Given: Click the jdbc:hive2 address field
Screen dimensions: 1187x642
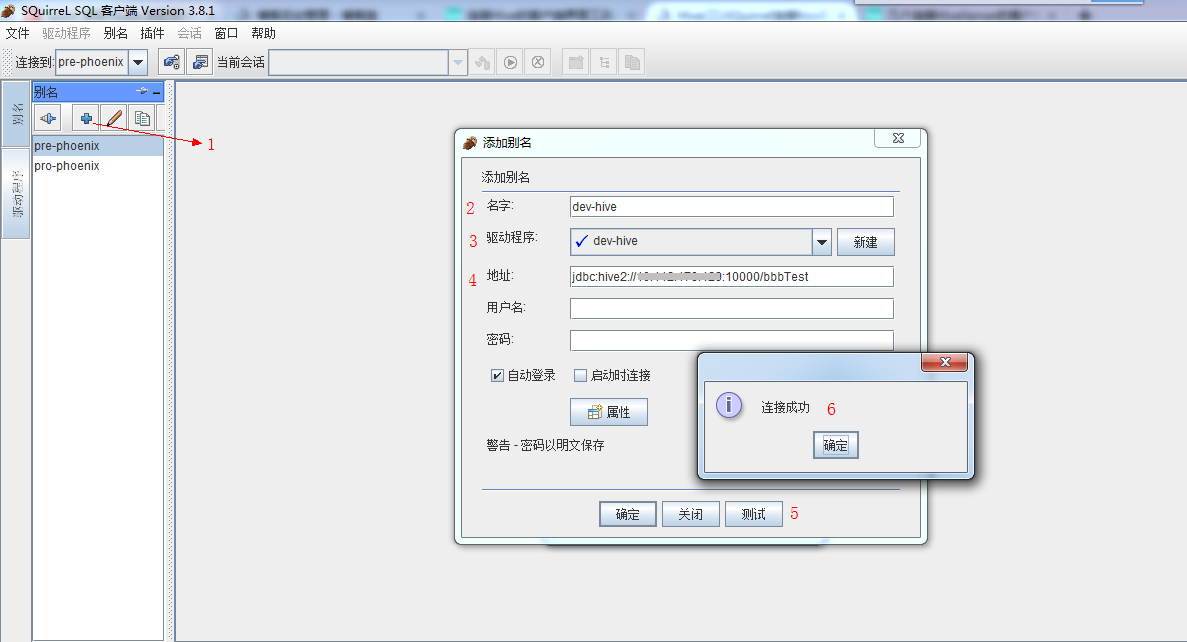Looking at the screenshot, I should 731,276.
